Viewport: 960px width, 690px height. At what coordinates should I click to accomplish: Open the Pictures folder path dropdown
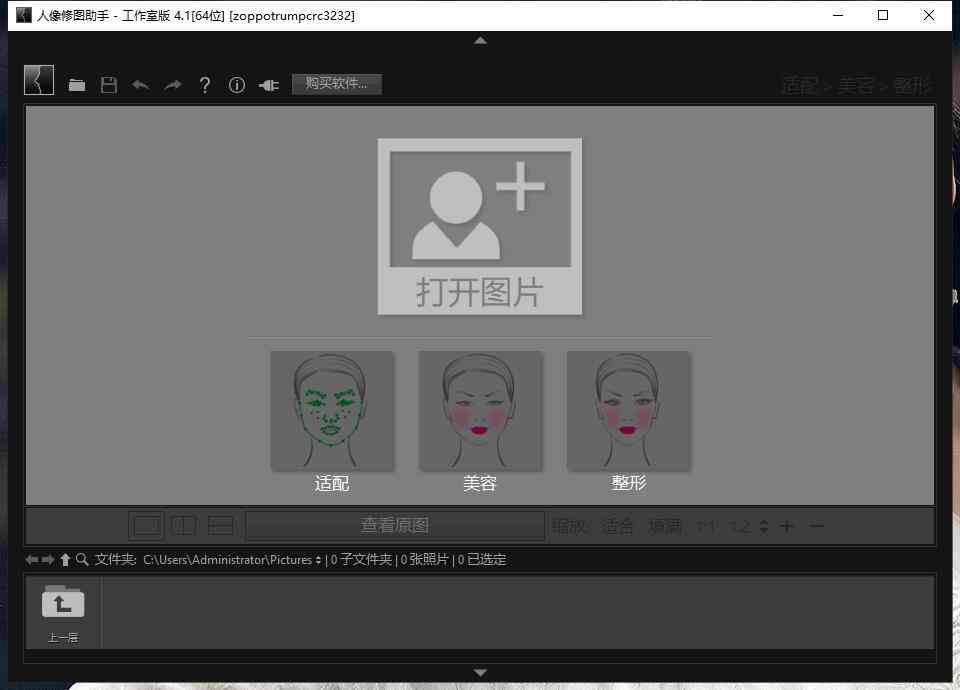(320, 559)
